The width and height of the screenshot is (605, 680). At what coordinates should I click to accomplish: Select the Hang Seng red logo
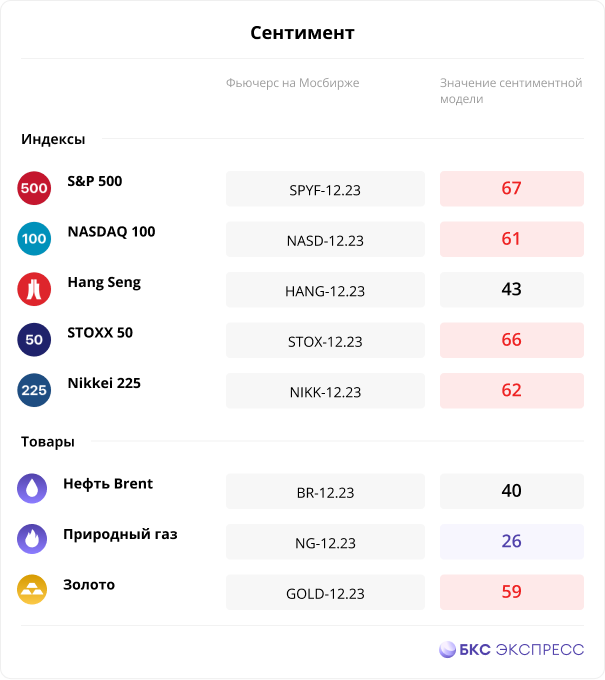click(x=34, y=289)
